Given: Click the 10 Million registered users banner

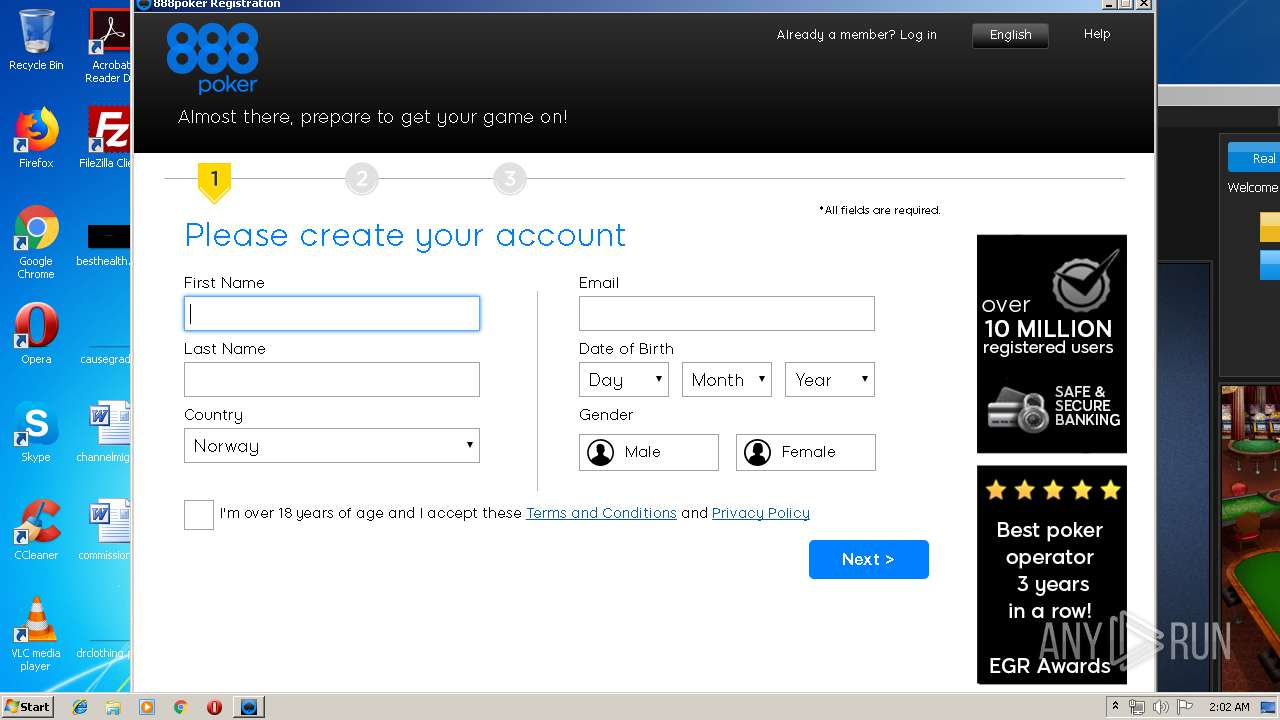Looking at the screenshot, I should point(1052,344).
